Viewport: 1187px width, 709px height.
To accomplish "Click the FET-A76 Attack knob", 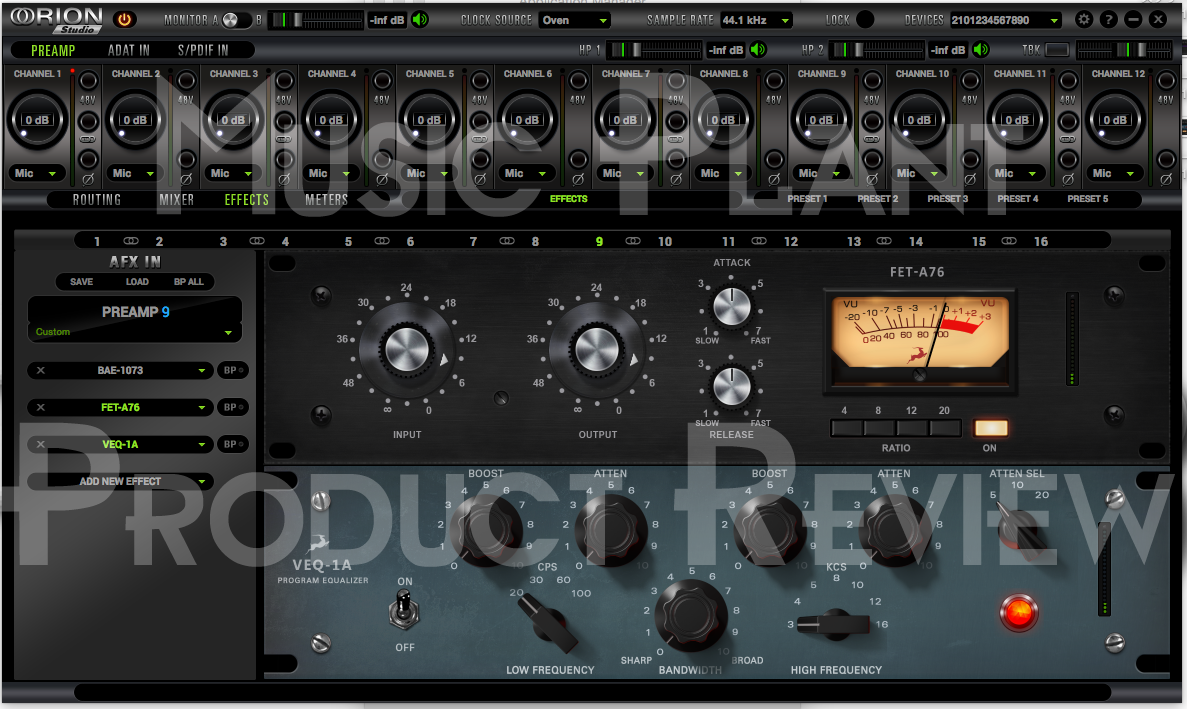I will tap(732, 307).
